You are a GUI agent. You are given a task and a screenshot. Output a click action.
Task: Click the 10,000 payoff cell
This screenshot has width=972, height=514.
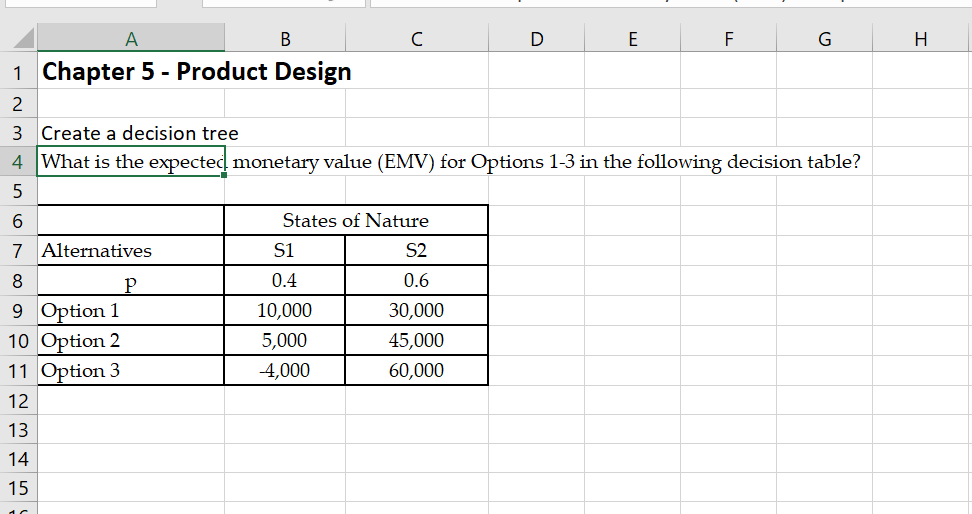coord(285,311)
